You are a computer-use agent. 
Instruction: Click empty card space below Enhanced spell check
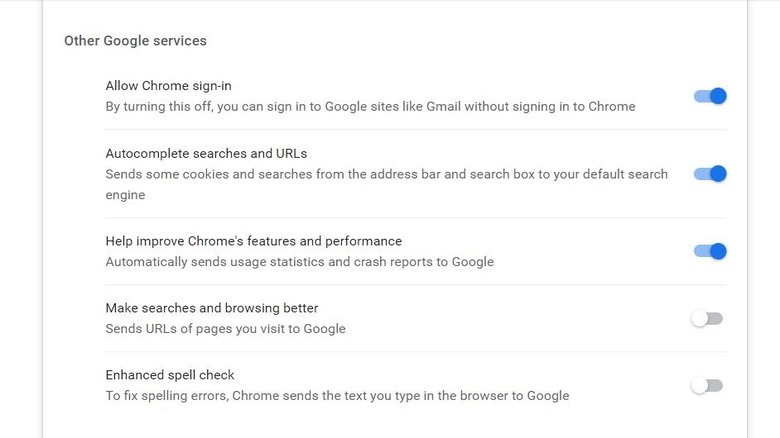pyautogui.click(x=400, y=424)
